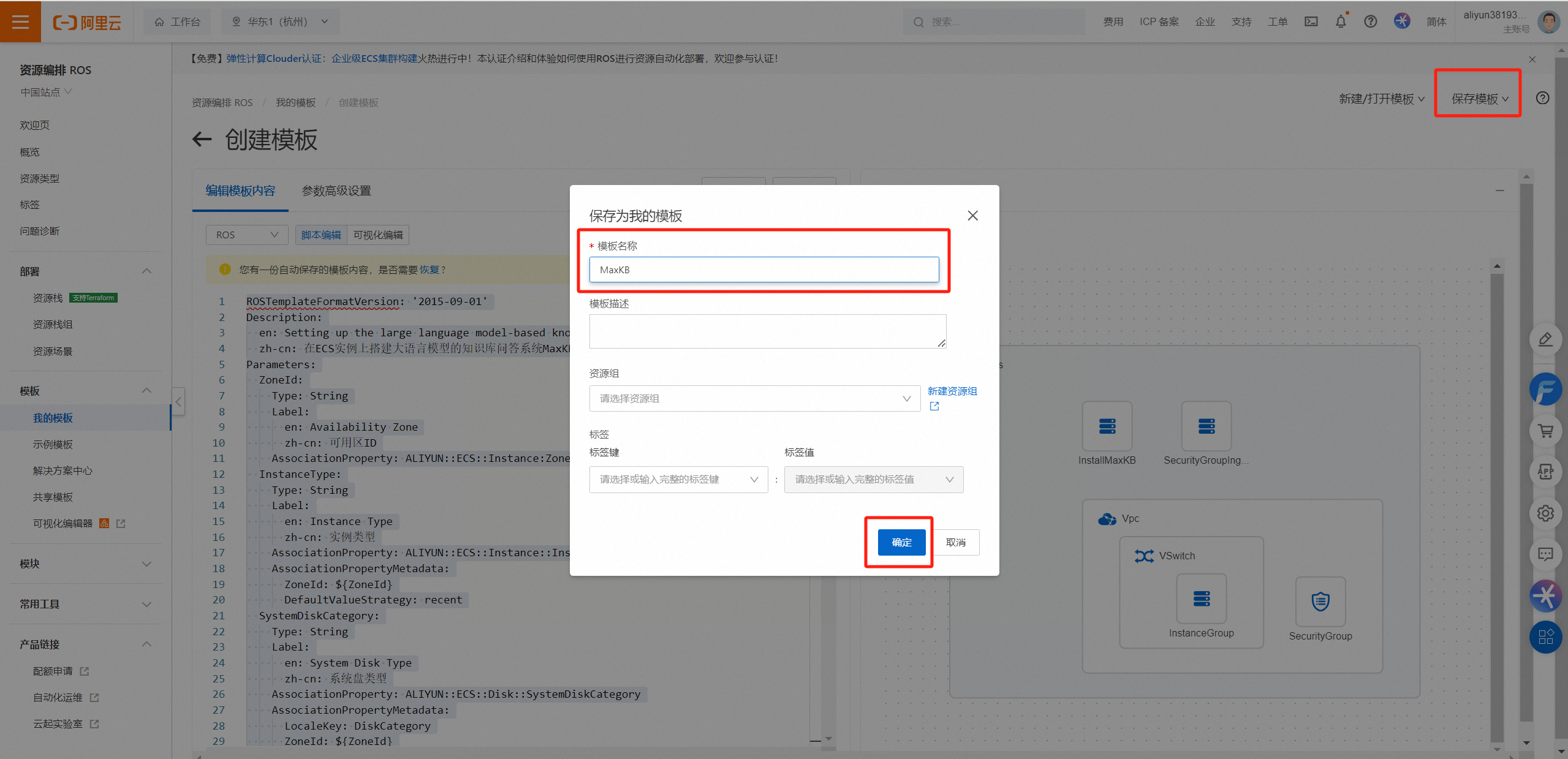Image resolution: width=1568 pixels, height=759 pixels.
Task: Select the InstanceGroup resource node
Action: tap(1201, 599)
